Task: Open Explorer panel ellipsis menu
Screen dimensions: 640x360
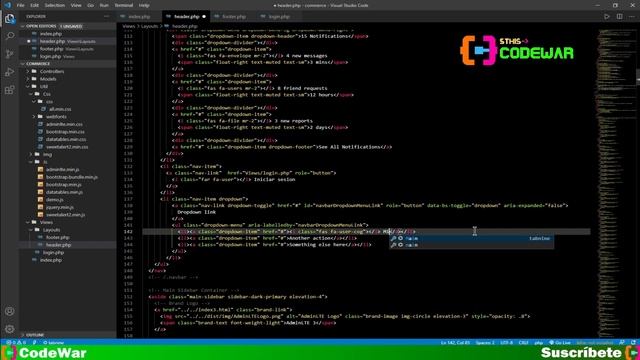Action: tap(107, 16)
